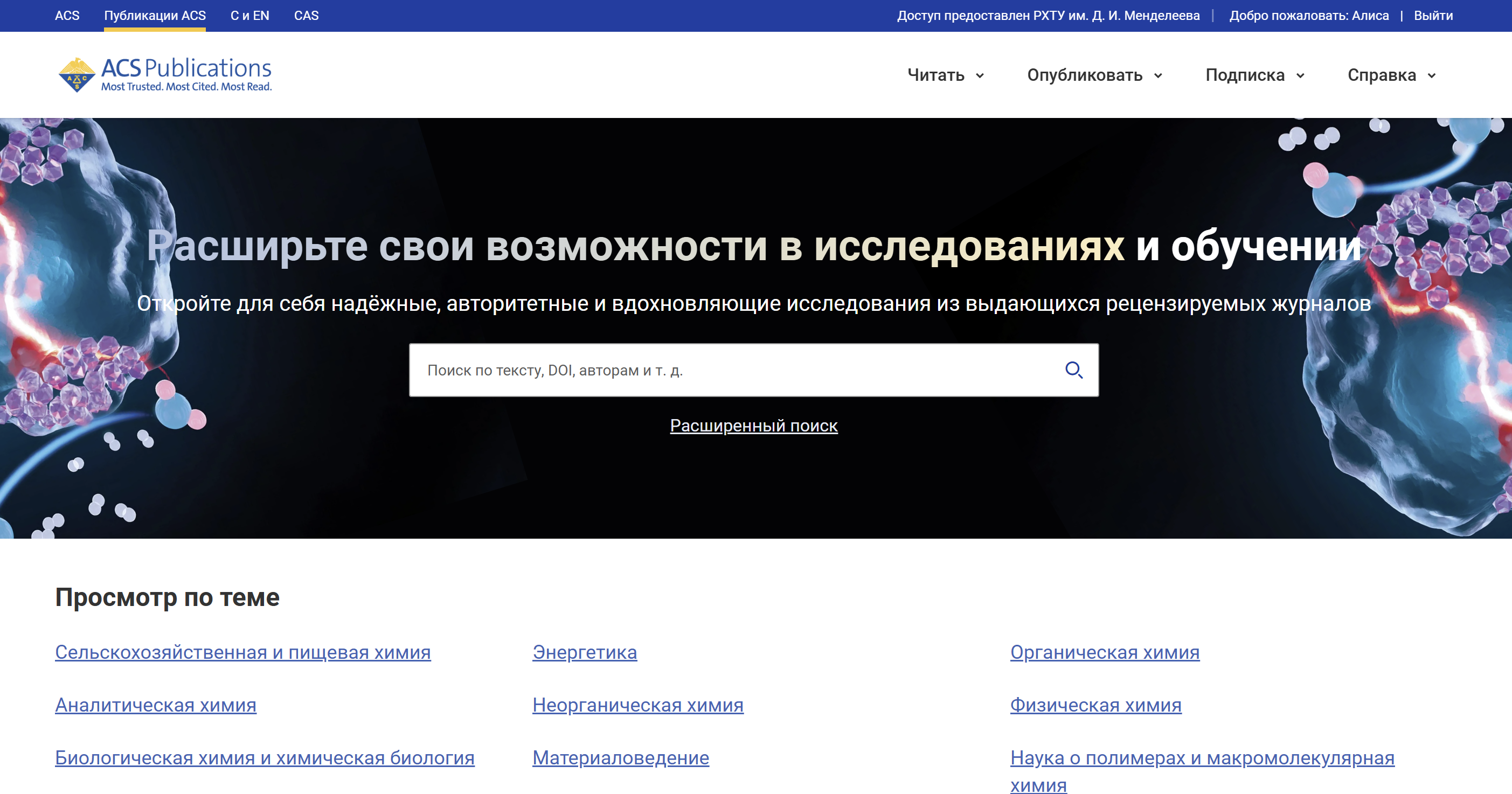Expand the Читать dropdown menu
1512x794 pixels.
coord(946,75)
